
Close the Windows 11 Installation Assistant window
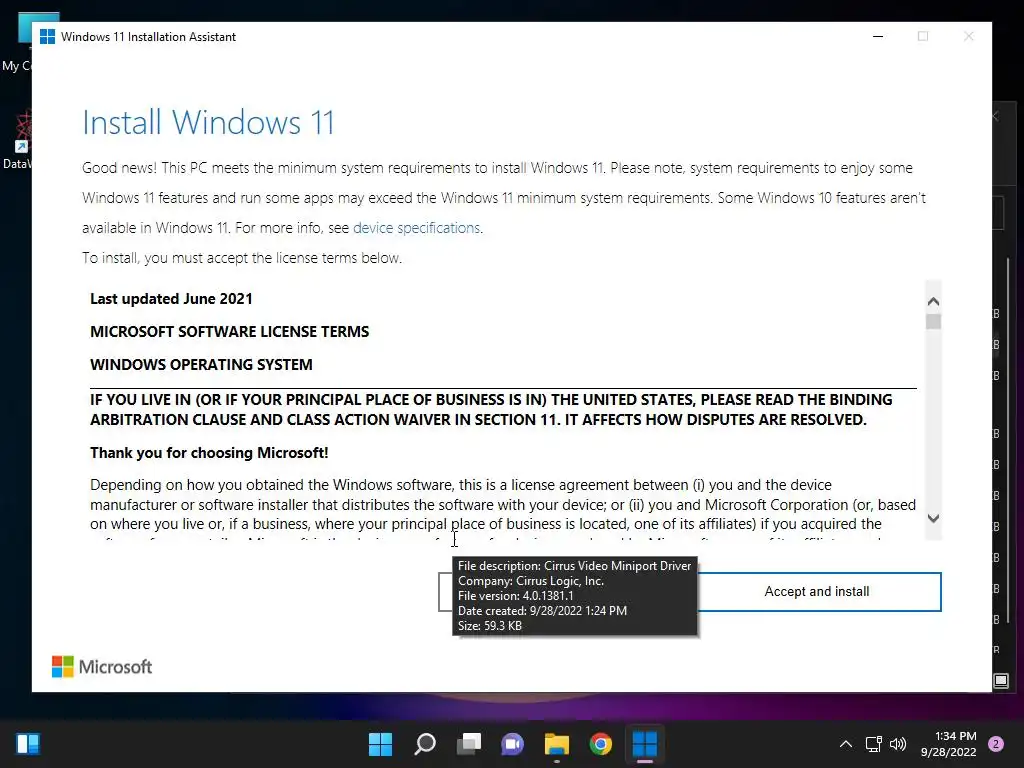(968, 37)
